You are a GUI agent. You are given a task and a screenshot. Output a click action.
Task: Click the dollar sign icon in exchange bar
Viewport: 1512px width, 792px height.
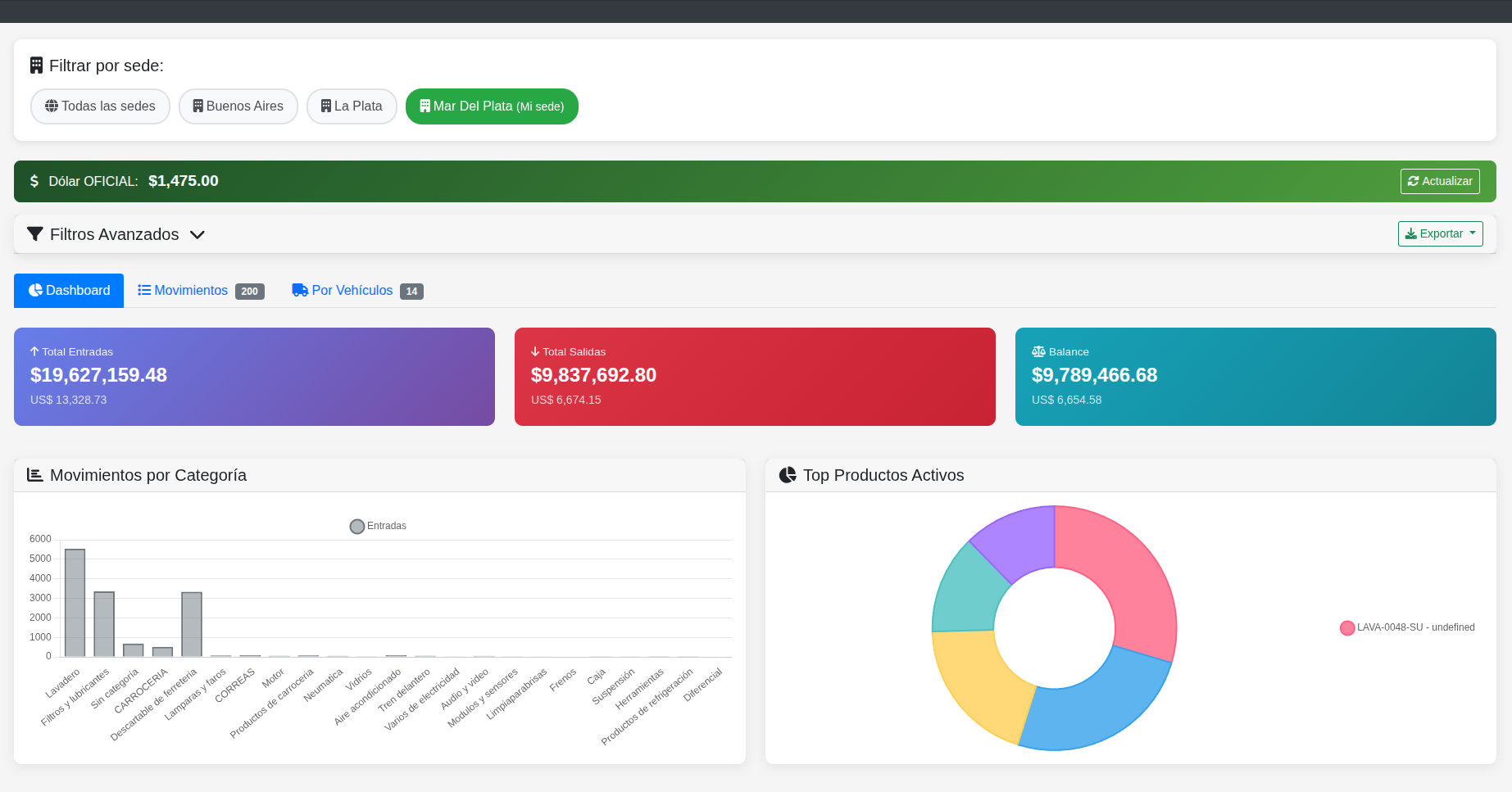[34, 181]
